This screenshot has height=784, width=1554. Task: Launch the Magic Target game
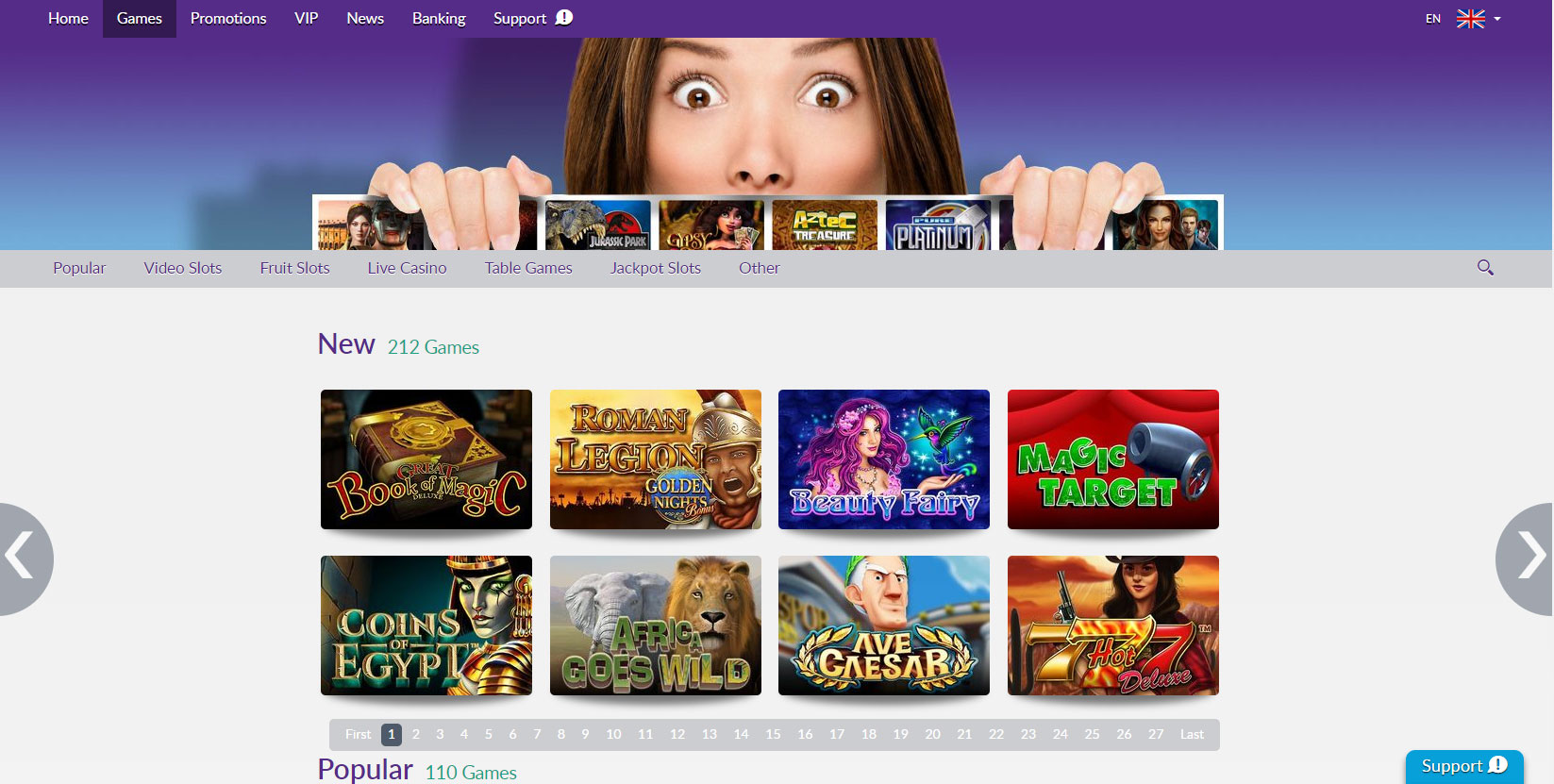[x=1112, y=459]
